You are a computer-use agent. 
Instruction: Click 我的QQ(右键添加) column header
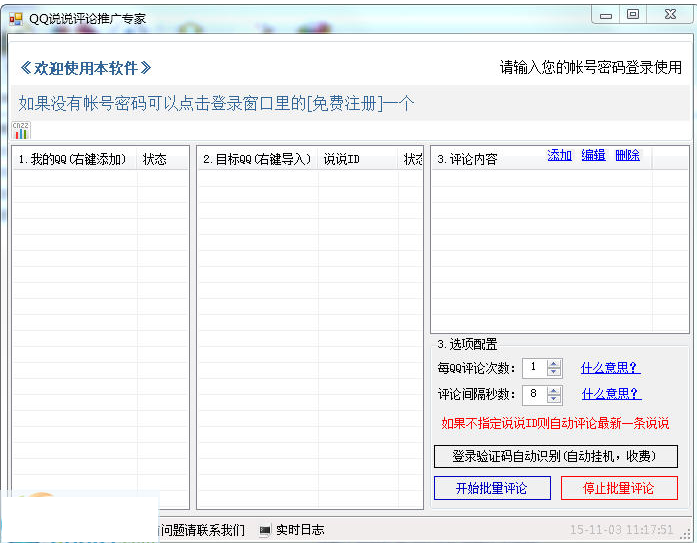click(x=75, y=159)
